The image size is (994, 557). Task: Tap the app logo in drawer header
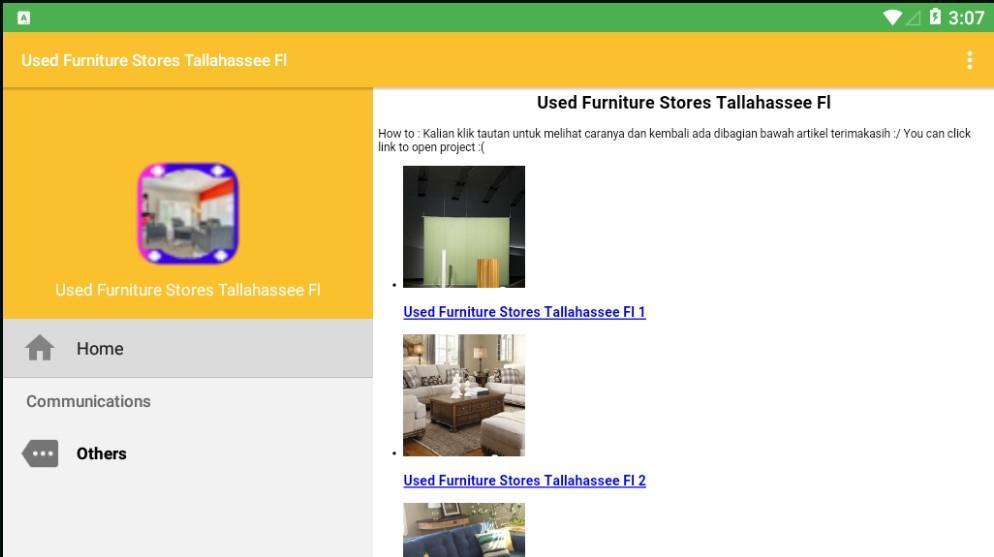click(188, 213)
